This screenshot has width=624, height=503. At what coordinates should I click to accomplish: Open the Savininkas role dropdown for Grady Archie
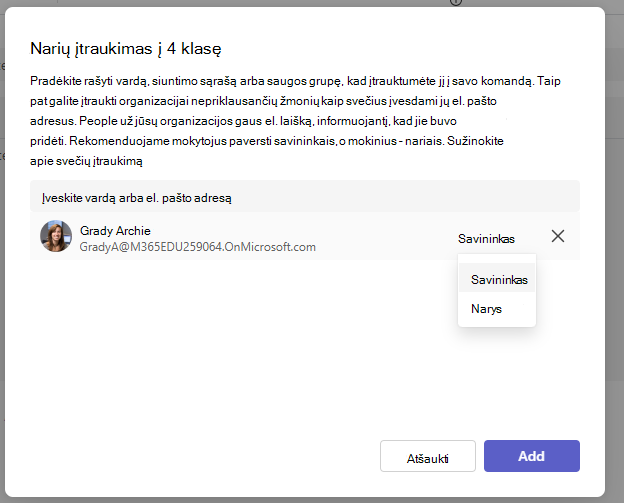(x=486, y=238)
